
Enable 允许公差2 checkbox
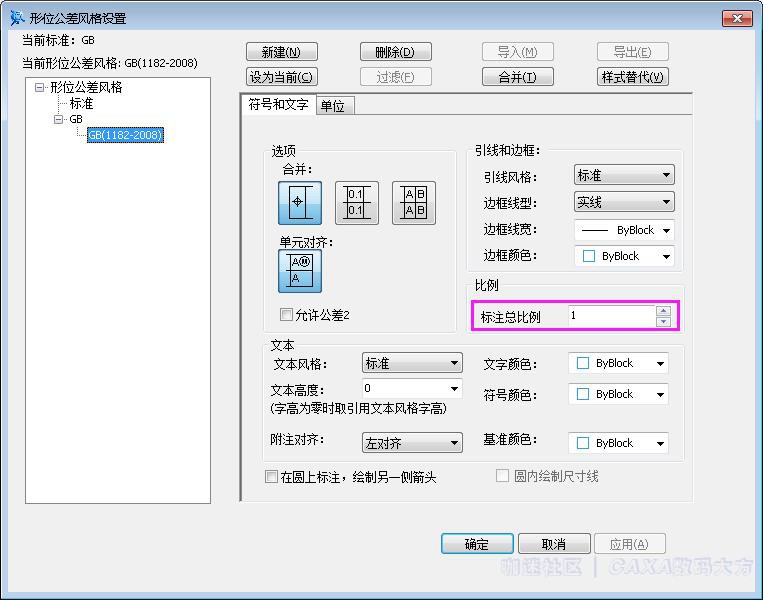[x=287, y=315]
